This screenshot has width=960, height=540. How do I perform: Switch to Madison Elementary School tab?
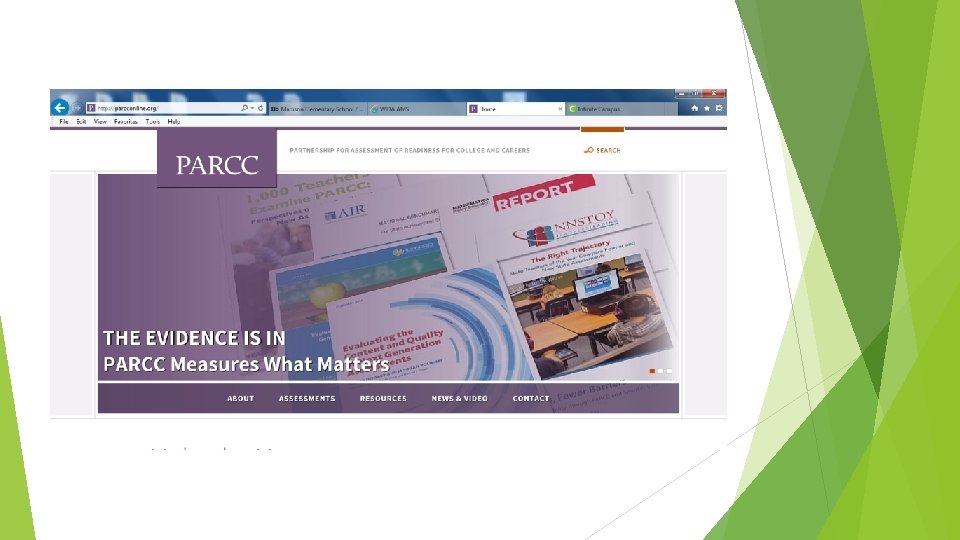pos(317,109)
